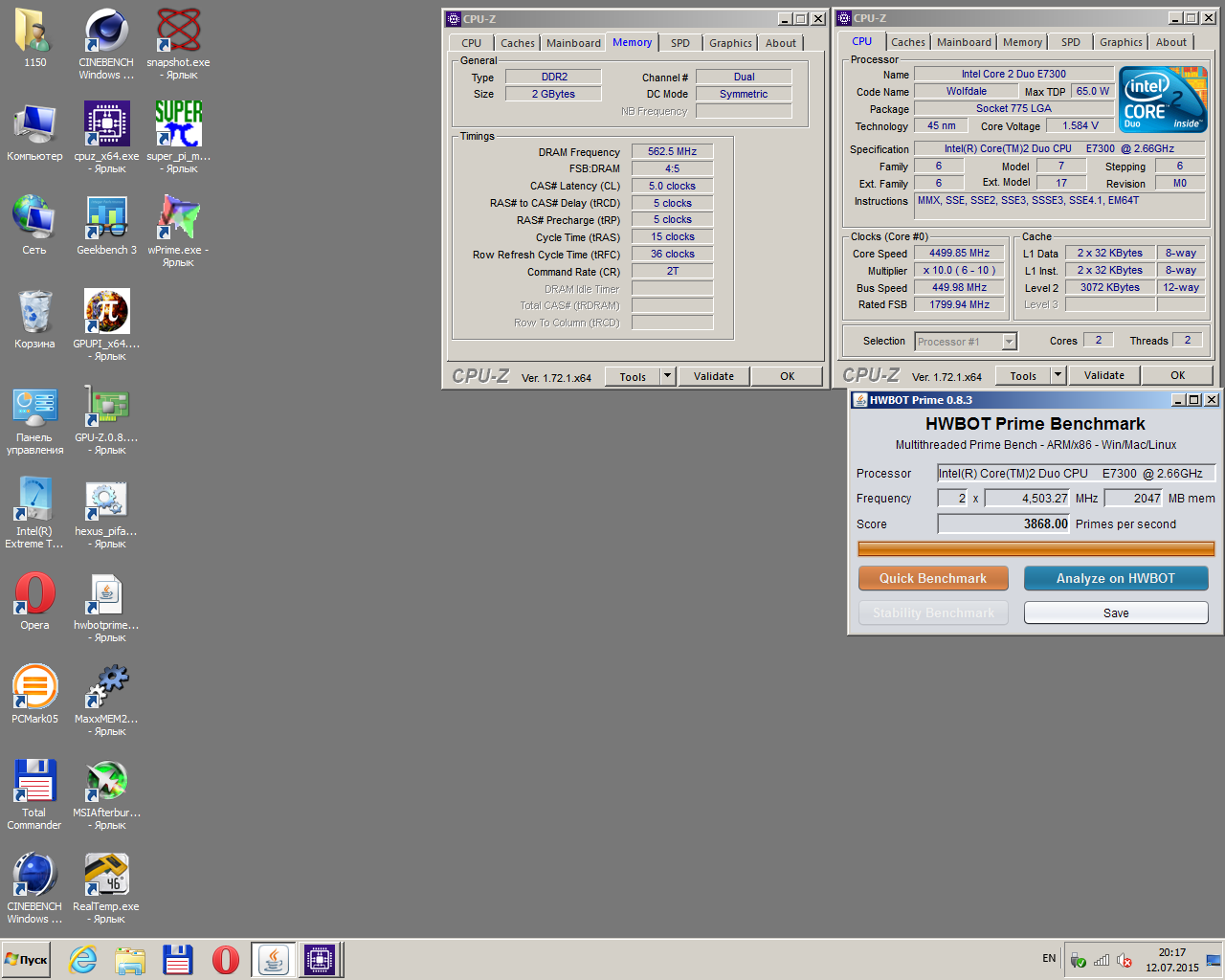Launch hexus_pifast desktop shortcut
This screenshot has height=980, width=1225.
[x=106, y=513]
